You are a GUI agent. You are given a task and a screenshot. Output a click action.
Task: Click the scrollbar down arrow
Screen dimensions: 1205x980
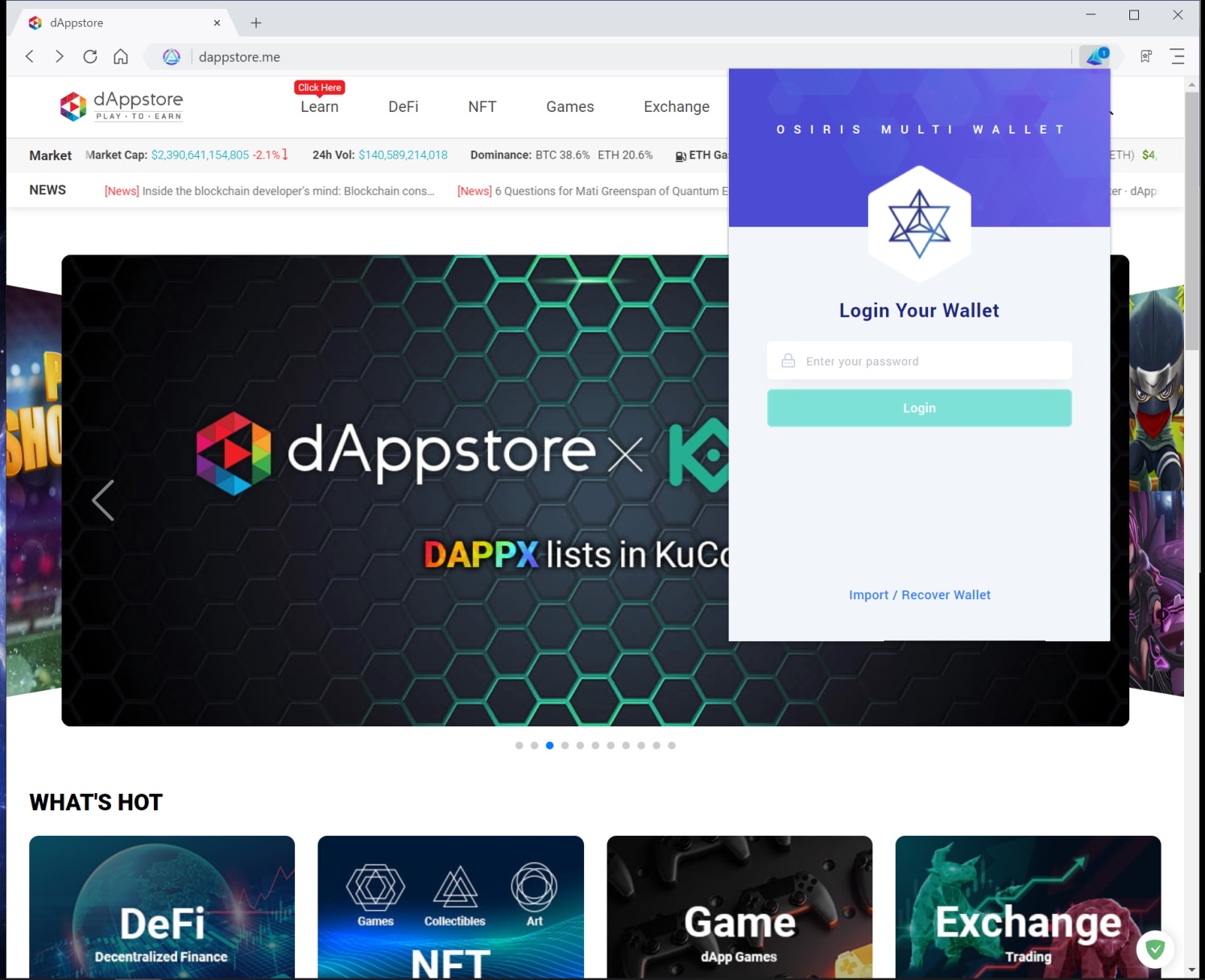coord(1191,970)
